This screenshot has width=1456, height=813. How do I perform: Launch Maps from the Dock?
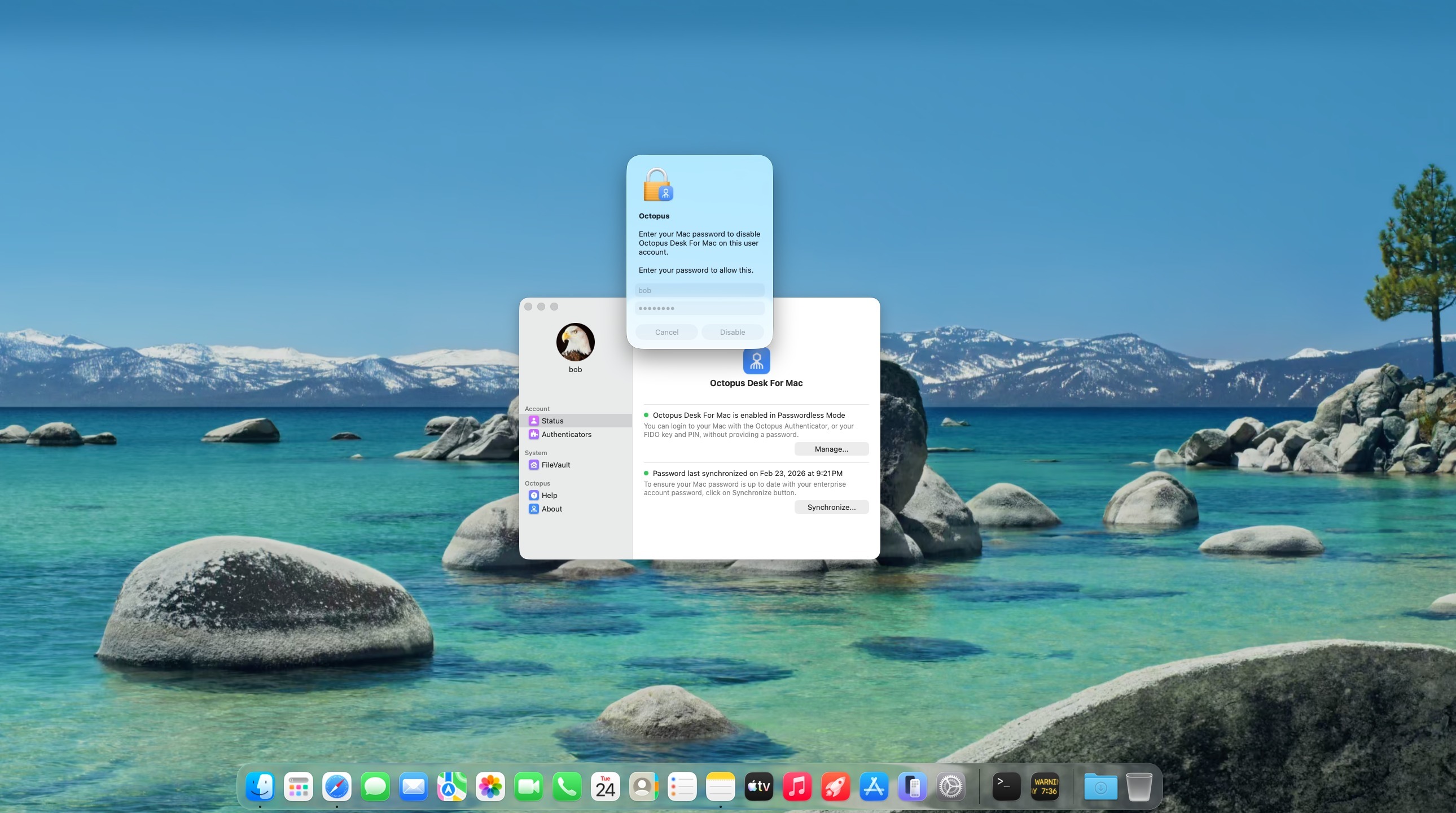(x=452, y=786)
